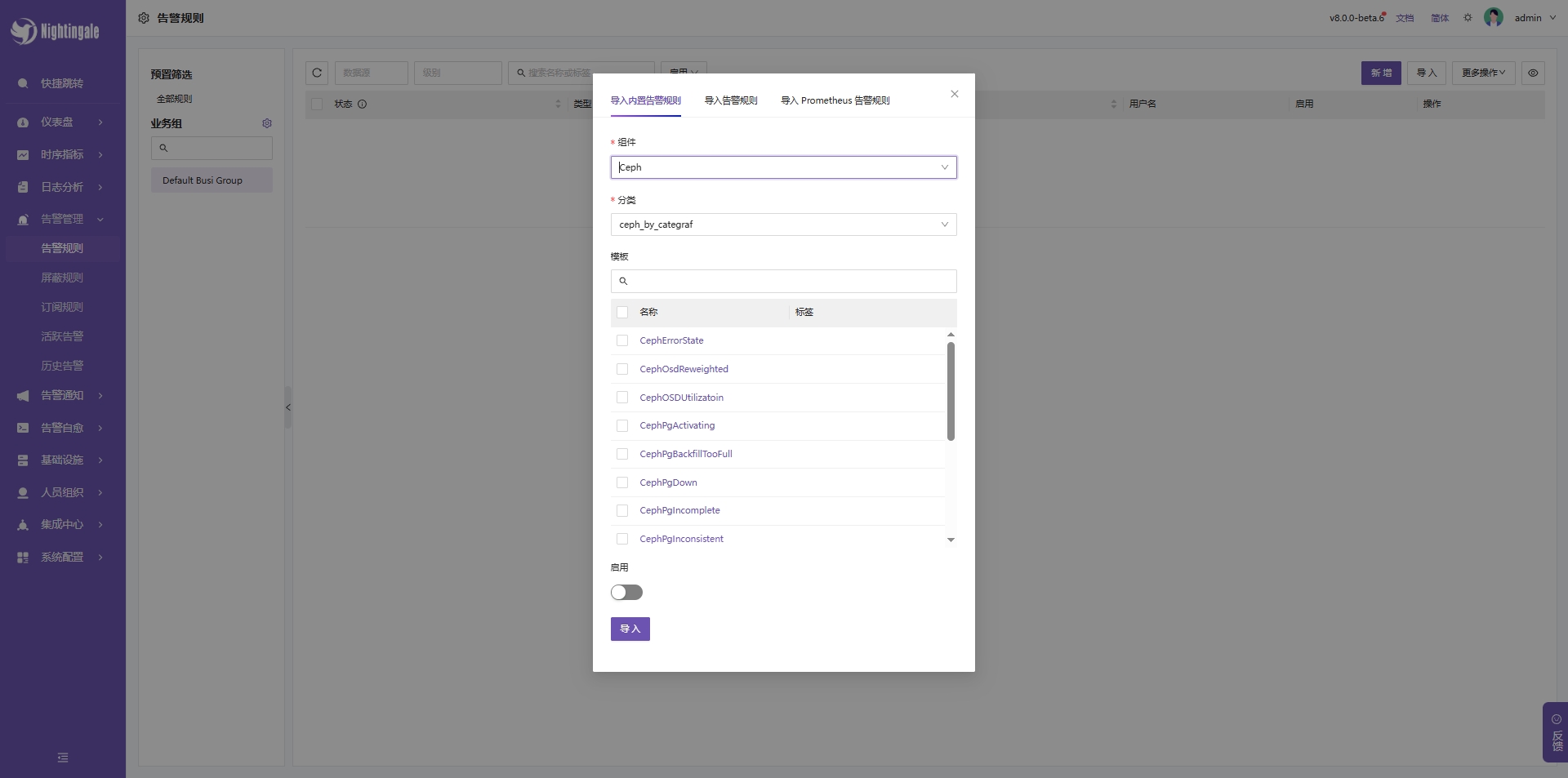
Task: Click the time series metrics icon
Action: click(x=23, y=155)
